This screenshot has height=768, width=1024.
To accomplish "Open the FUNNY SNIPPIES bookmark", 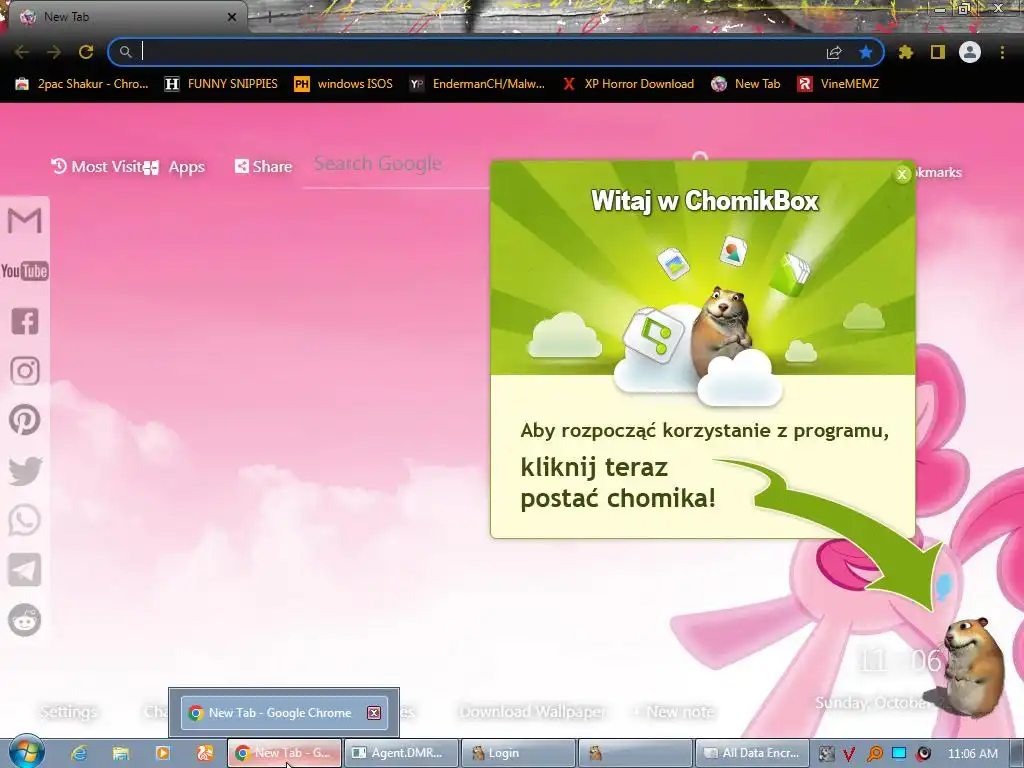I will pyautogui.click(x=221, y=84).
